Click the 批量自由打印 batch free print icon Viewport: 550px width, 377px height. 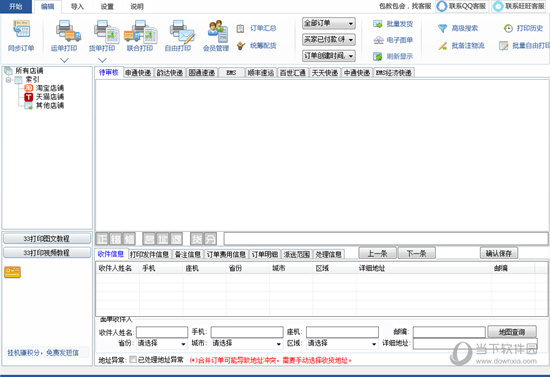click(x=504, y=46)
